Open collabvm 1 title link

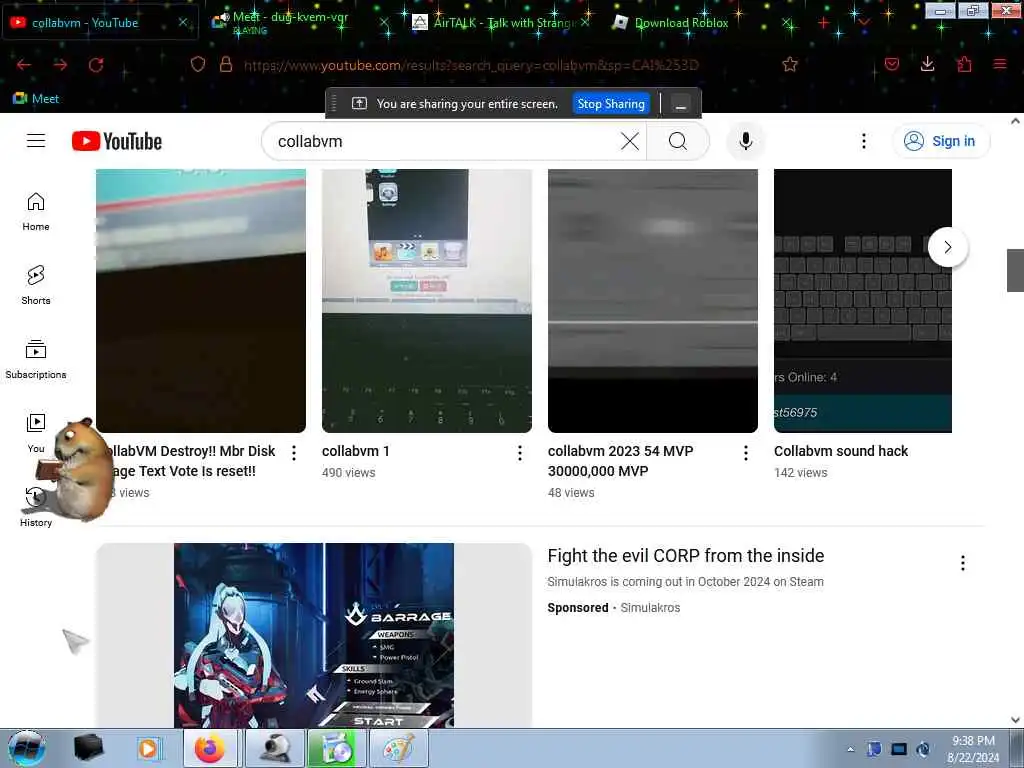tap(355, 451)
